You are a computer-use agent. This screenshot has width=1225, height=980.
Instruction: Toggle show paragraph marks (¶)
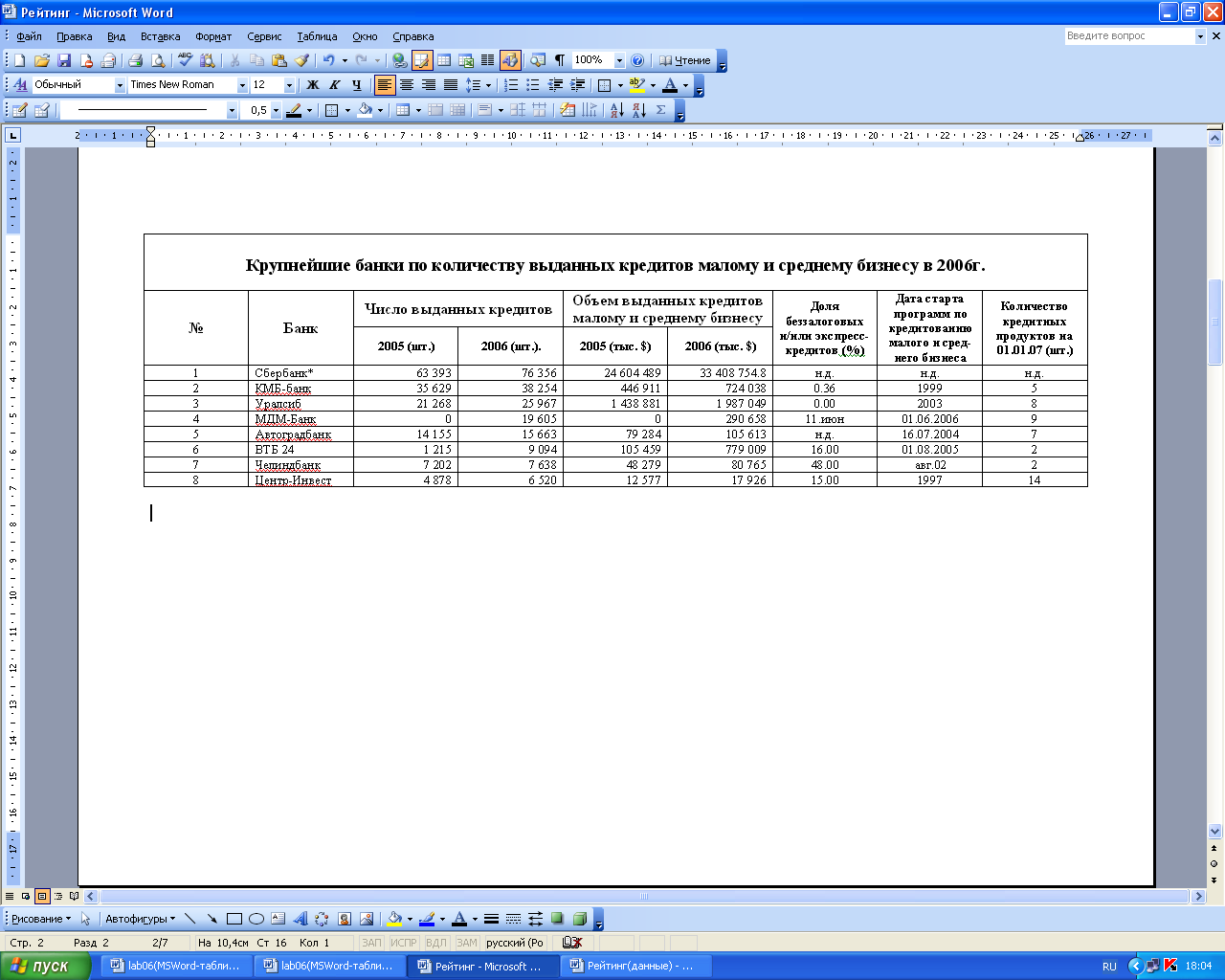pos(560,60)
